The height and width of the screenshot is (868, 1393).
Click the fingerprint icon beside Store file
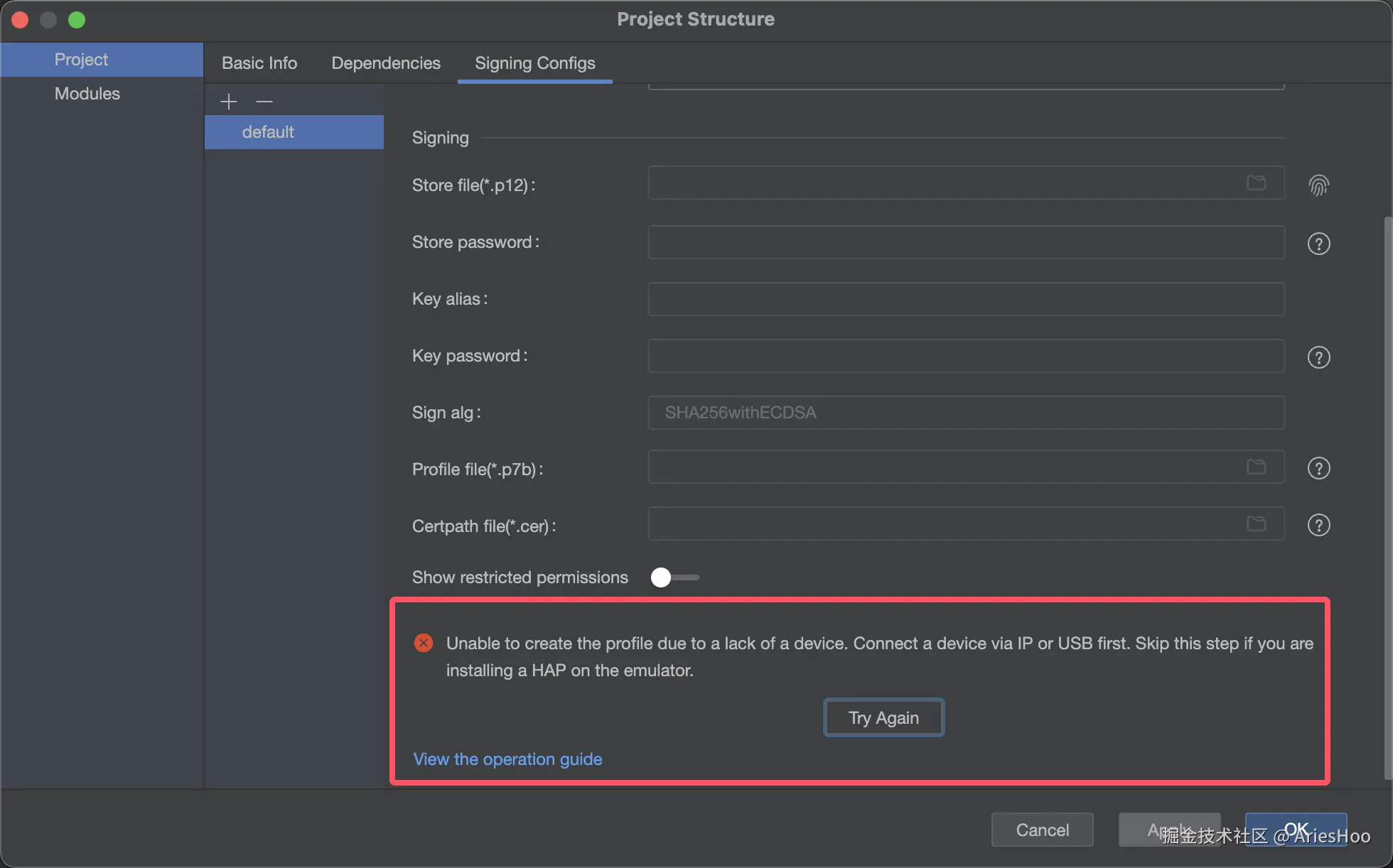(1318, 185)
